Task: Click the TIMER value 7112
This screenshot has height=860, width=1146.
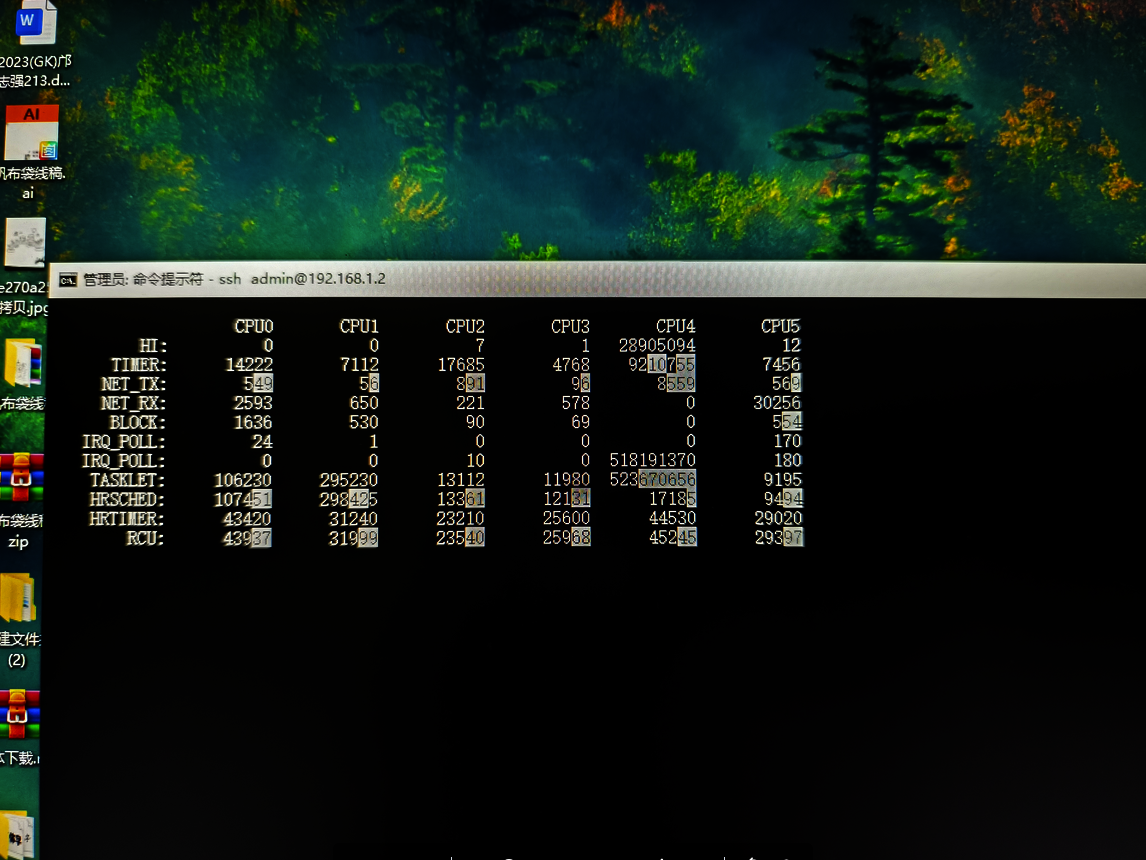Action: coord(360,364)
